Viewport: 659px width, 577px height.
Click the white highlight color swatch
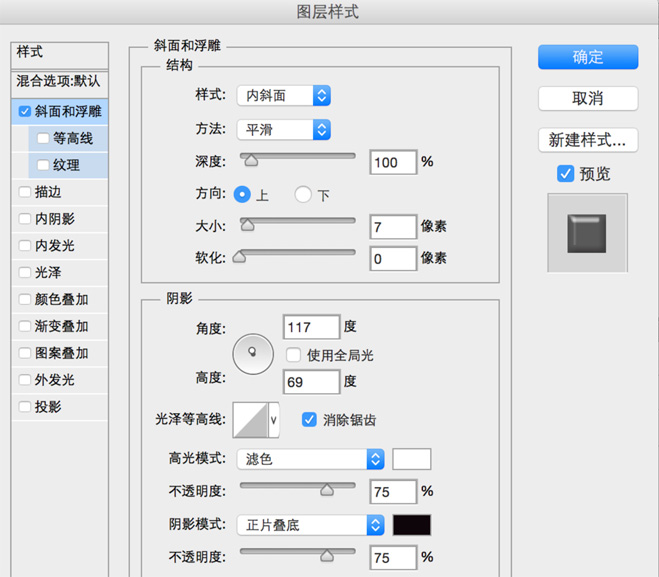coord(411,459)
